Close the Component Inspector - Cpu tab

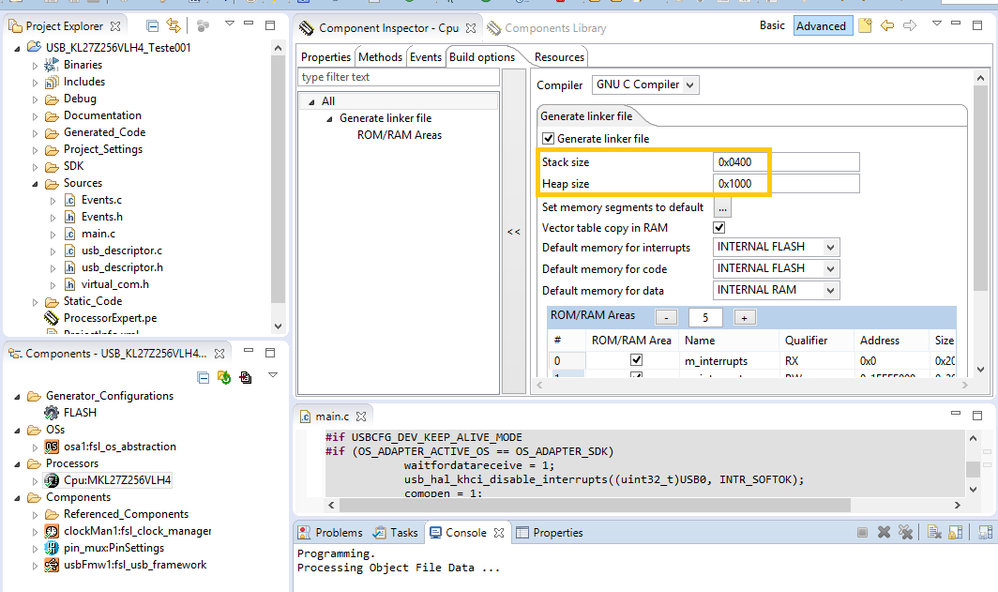[470, 28]
